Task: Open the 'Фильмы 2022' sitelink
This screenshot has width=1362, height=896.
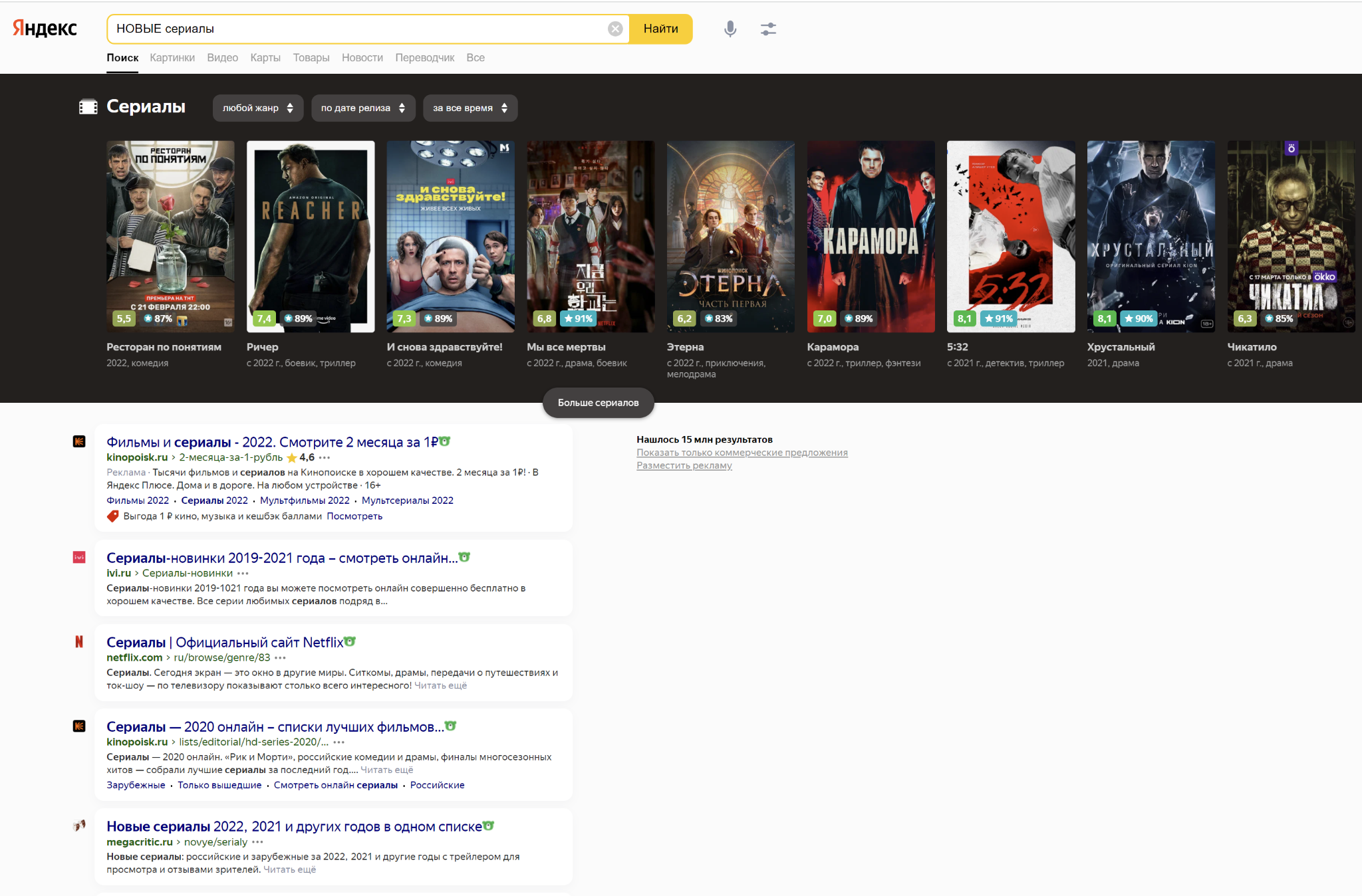Action: pos(138,501)
